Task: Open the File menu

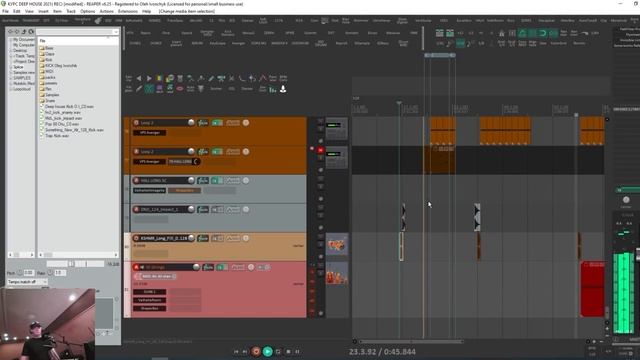Action: coord(5,11)
